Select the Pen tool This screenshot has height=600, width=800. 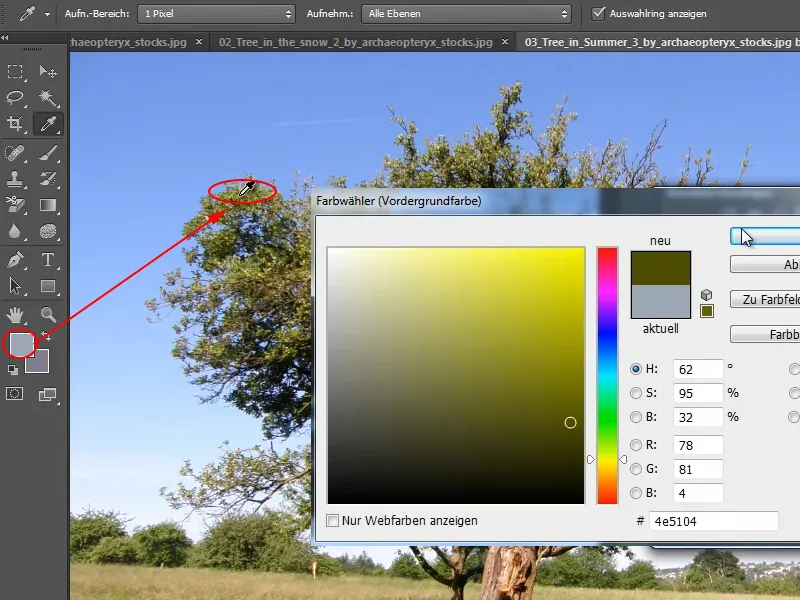[x=15, y=260]
